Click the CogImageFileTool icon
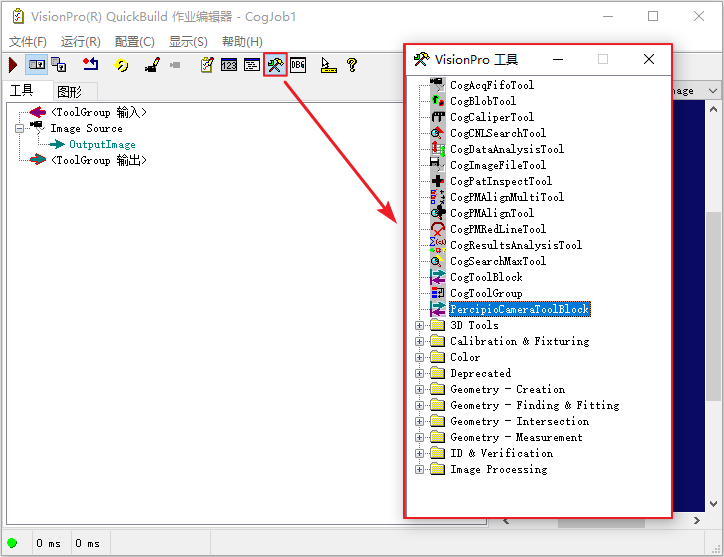The height and width of the screenshot is (557, 724). tap(438, 165)
